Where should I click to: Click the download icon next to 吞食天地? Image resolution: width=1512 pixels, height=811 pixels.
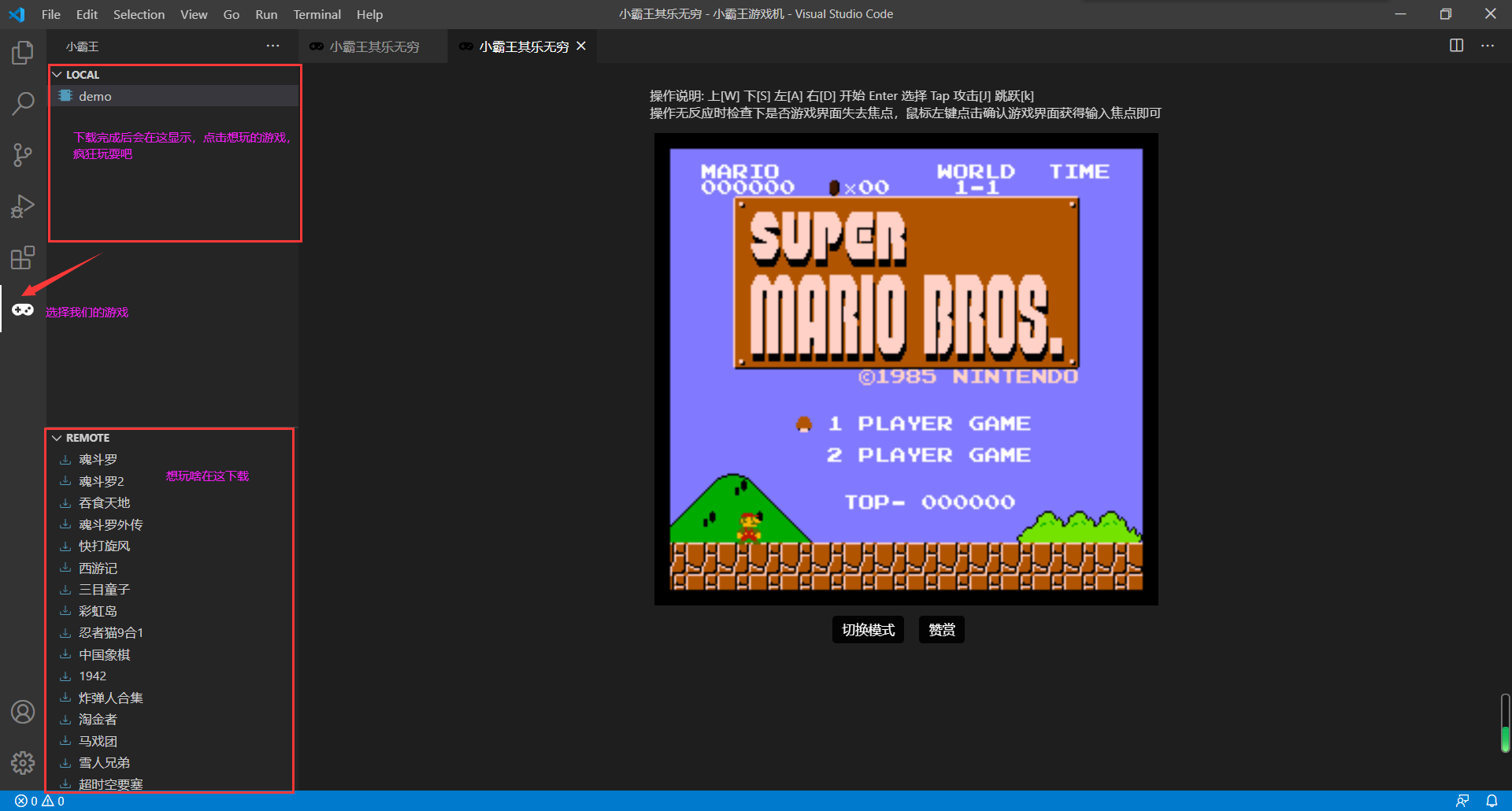(65, 502)
